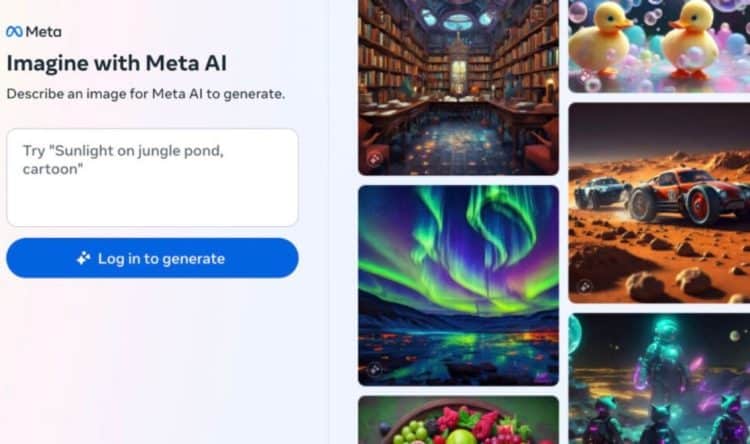Focus the image description prompt box
This screenshot has height=444, width=750.
(x=153, y=178)
